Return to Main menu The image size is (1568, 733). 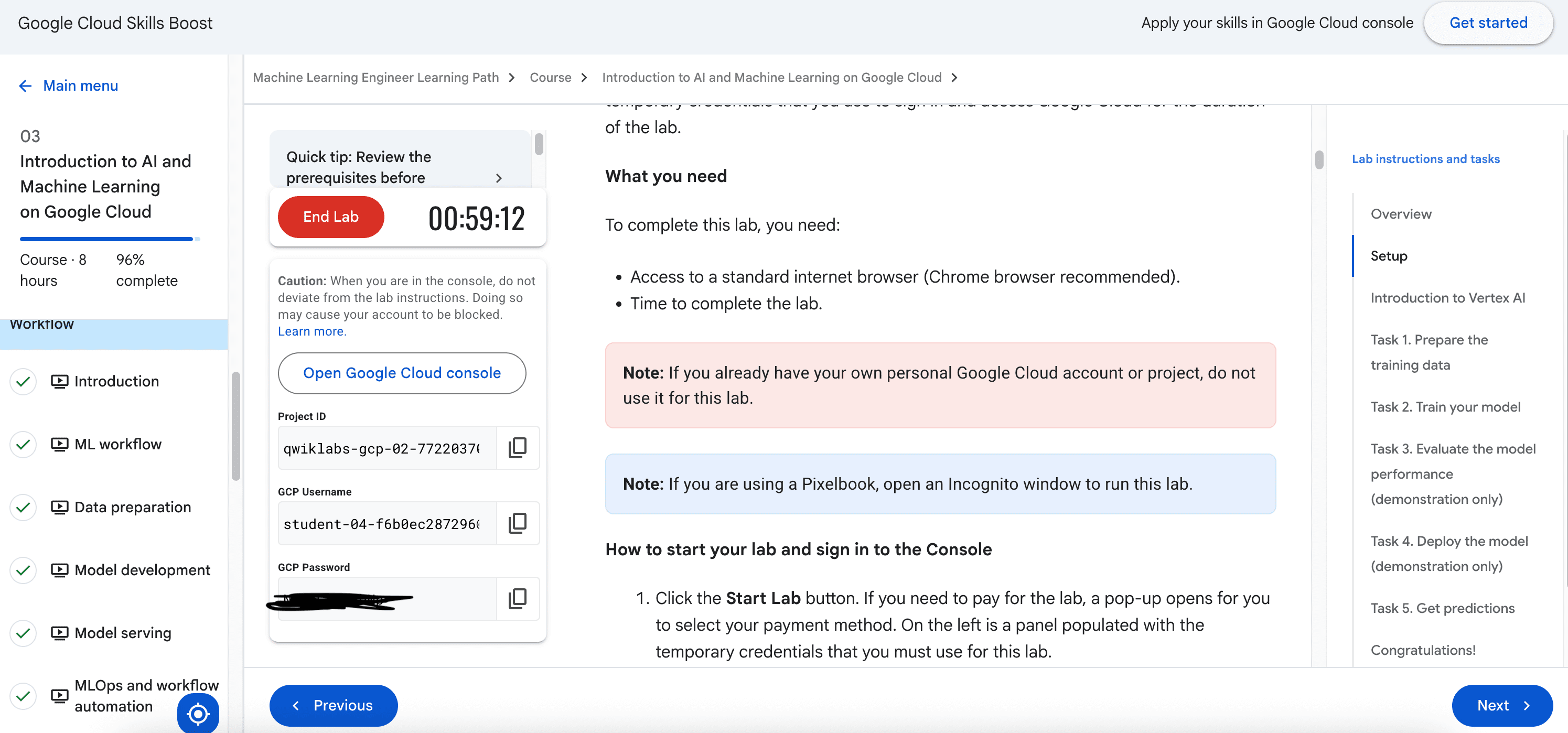pos(80,86)
